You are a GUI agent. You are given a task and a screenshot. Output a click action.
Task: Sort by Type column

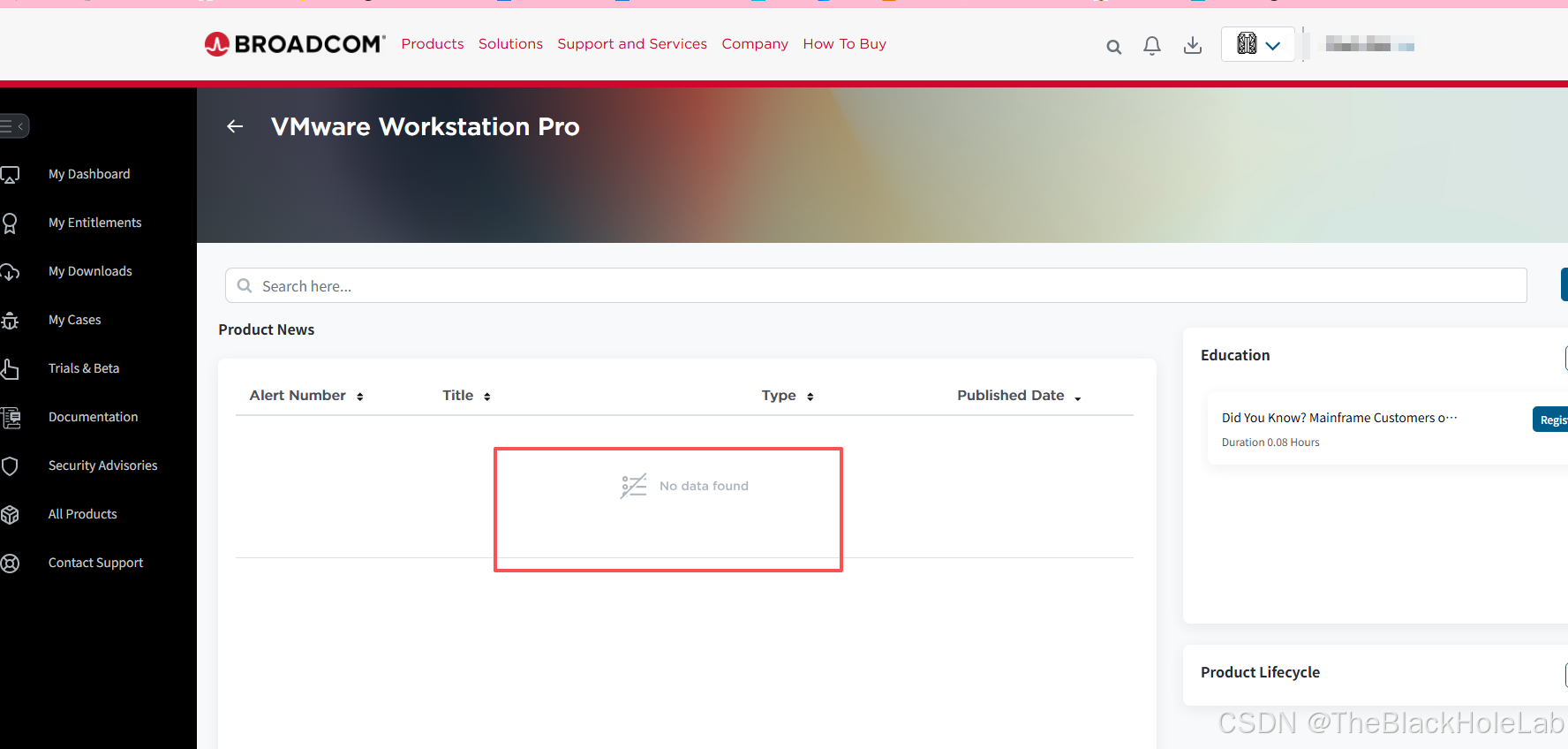(788, 396)
